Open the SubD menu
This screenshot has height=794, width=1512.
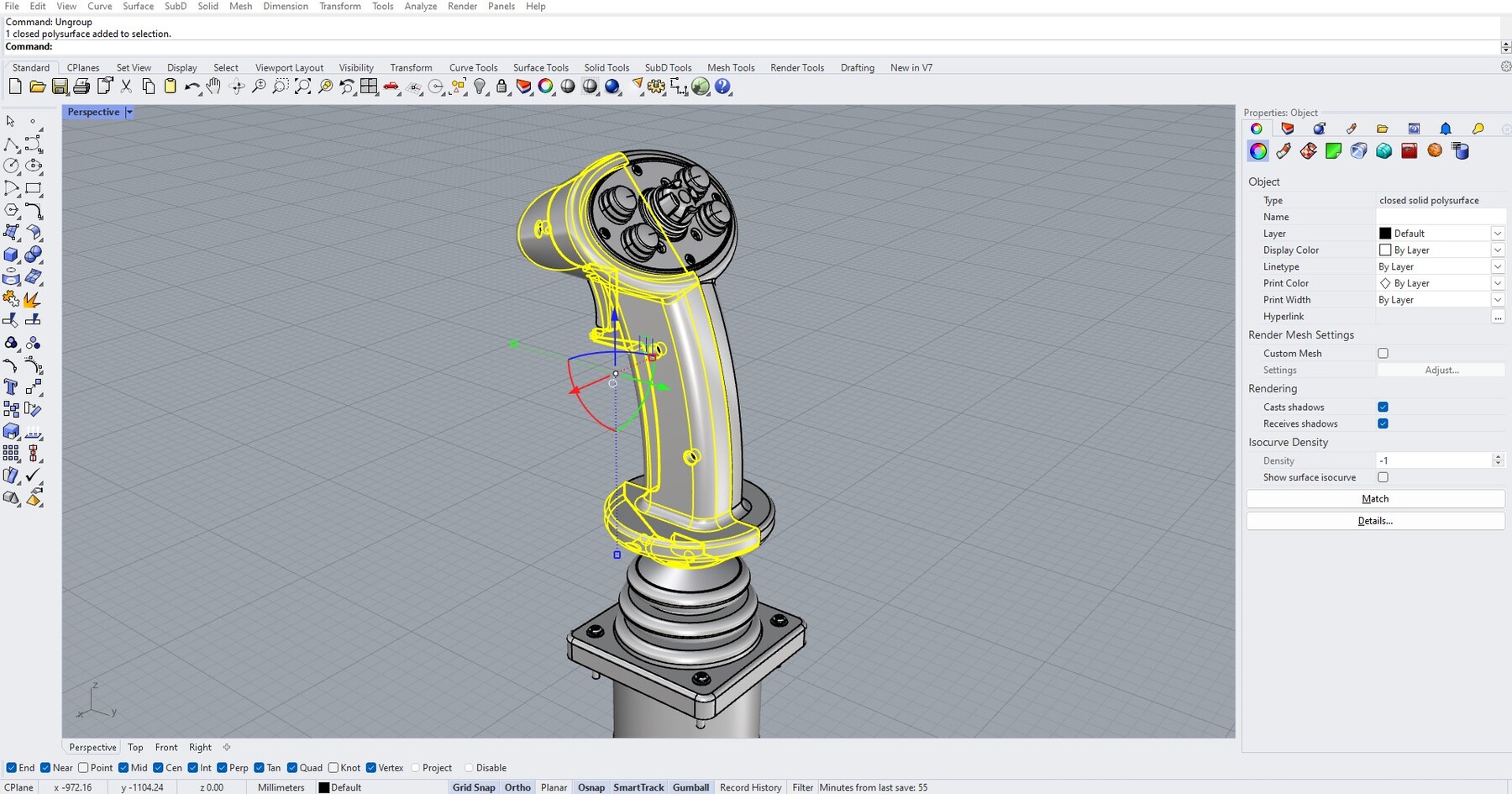pyautogui.click(x=174, y=6)
